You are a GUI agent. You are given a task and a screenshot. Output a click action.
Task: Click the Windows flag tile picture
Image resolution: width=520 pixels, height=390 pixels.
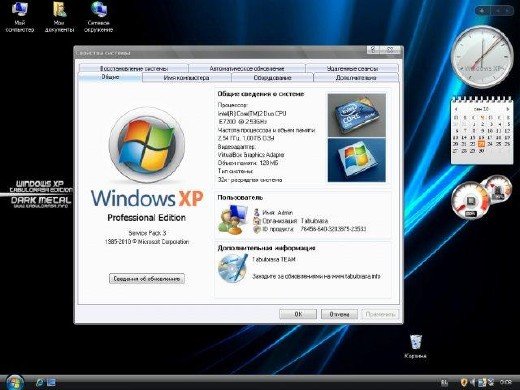(357, 160)
